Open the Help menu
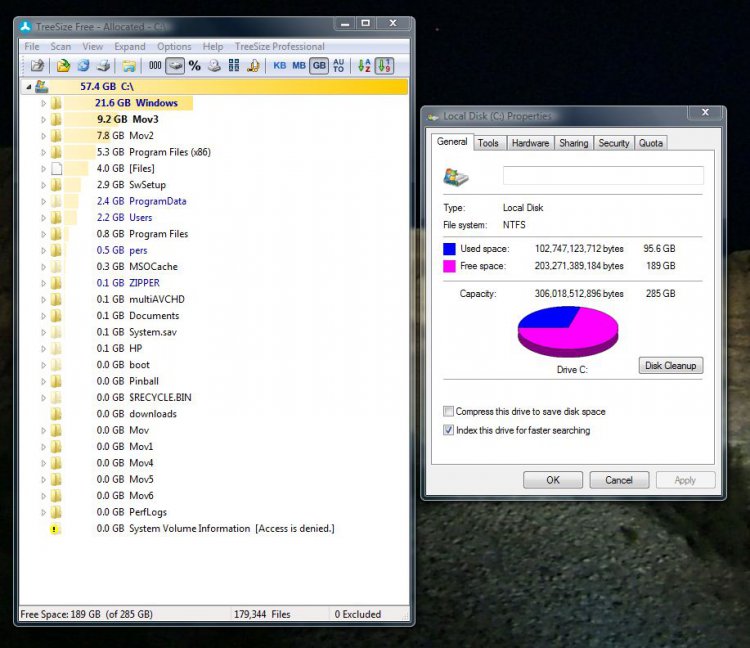This screenshot has height=648, width=750. pos(213,46)
